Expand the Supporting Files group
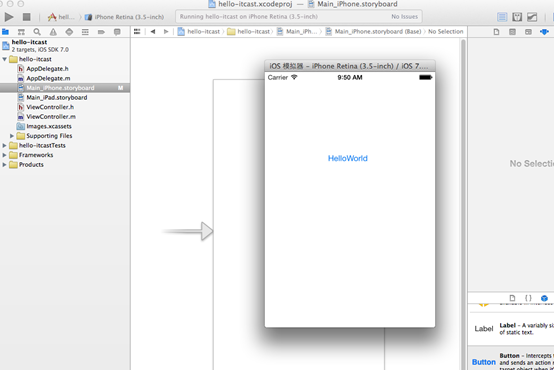 pos(12,136)
